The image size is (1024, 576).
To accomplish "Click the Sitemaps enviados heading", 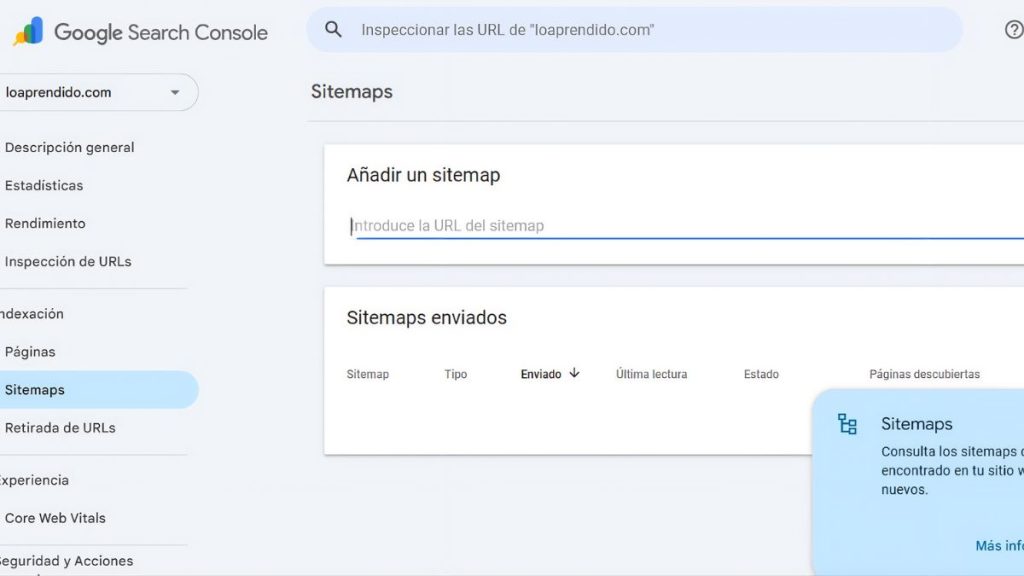I will point(426,317).
